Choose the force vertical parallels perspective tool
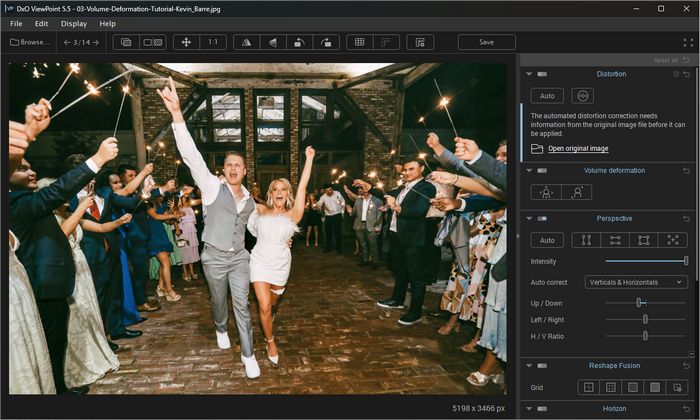Viewport: 700px width, 420px height. (x=587, y=240)
